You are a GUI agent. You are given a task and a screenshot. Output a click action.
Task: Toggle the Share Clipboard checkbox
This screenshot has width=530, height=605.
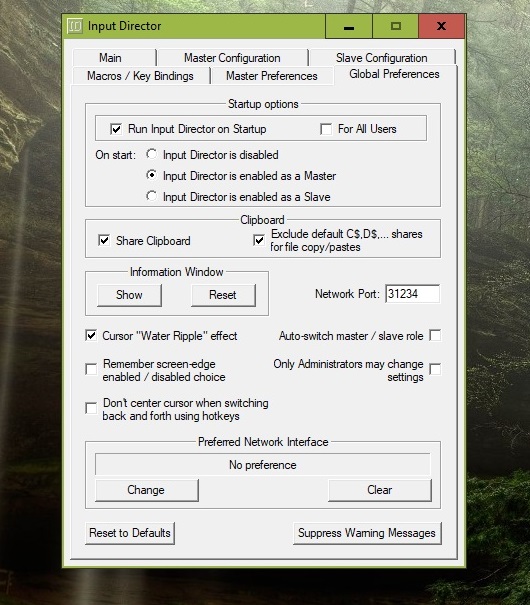104,240
